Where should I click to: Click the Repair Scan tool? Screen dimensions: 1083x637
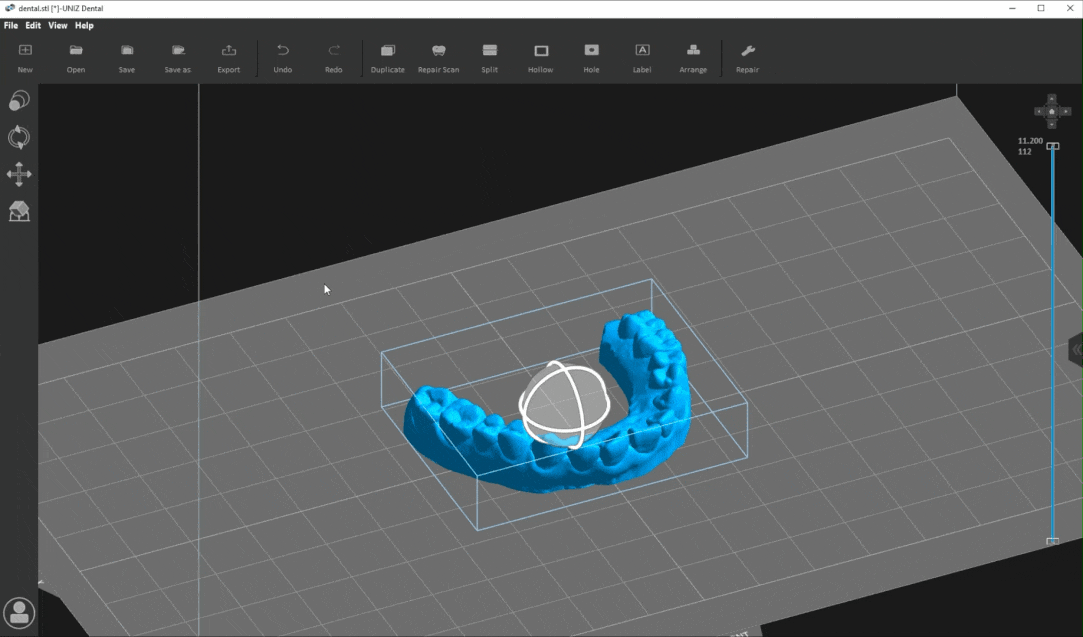point(438,57)
